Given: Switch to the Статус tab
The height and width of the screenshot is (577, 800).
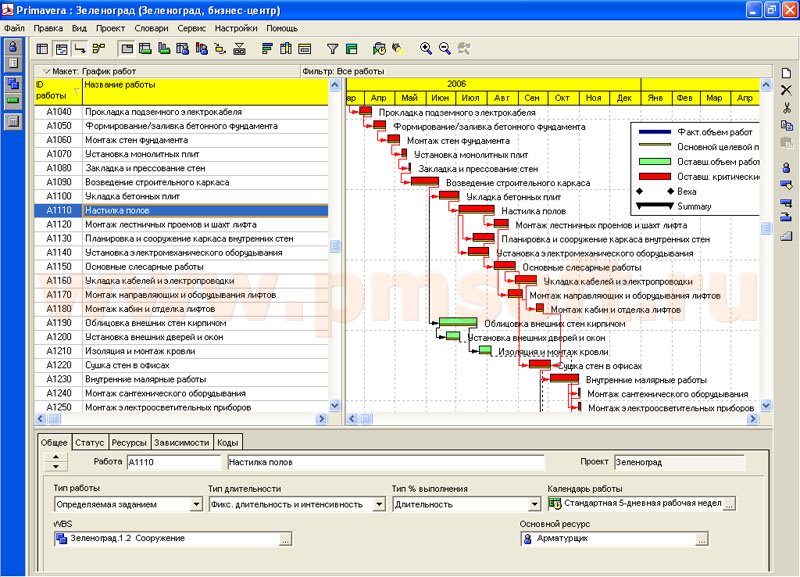Looking at the screenshot, I should pyautogui.click(x=89, y=443).
